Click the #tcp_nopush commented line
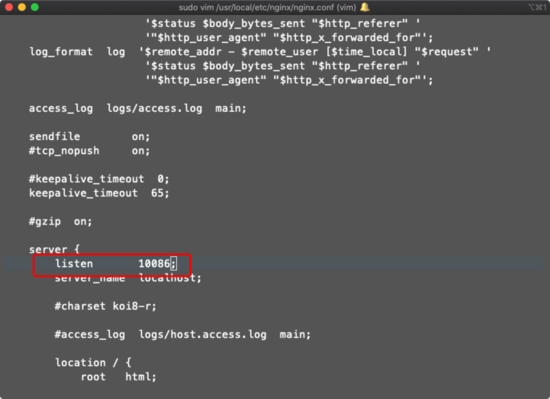Viewport: 550px width, 399px height. (x=89, y=151)
